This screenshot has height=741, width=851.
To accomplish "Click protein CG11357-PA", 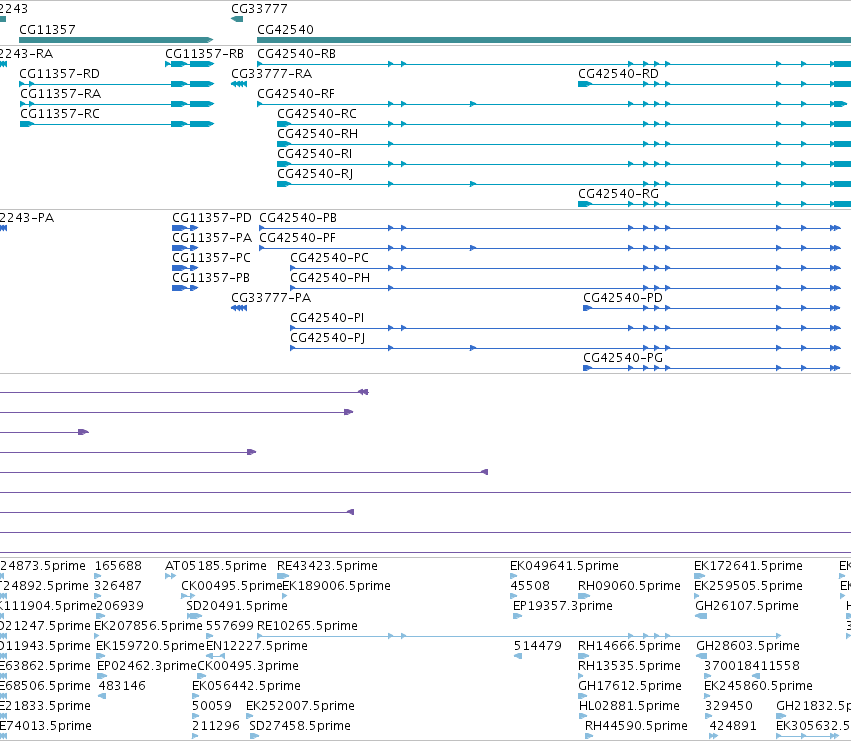I will click(212, 238).
